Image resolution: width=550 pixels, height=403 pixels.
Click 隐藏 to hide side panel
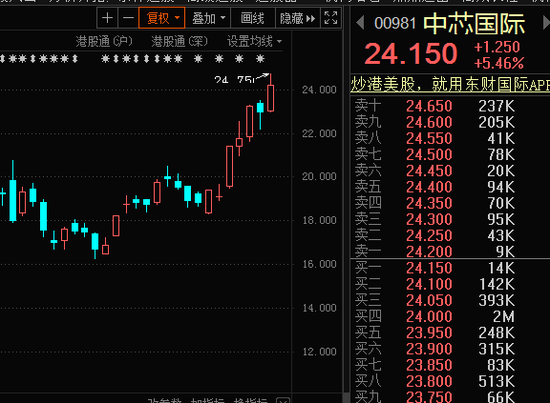(297, 18)
